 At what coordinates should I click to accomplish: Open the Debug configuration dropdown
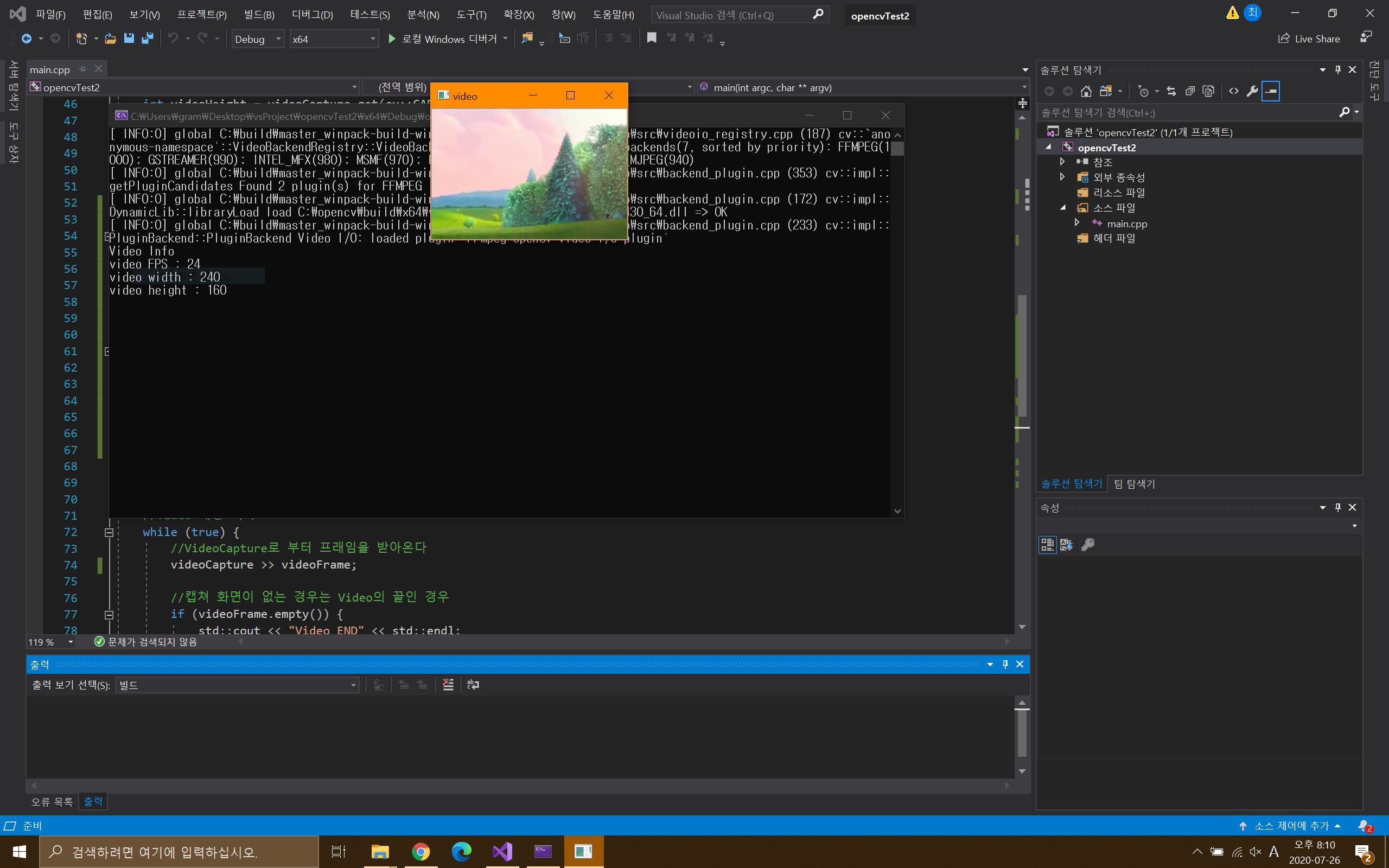click(257, 39)
